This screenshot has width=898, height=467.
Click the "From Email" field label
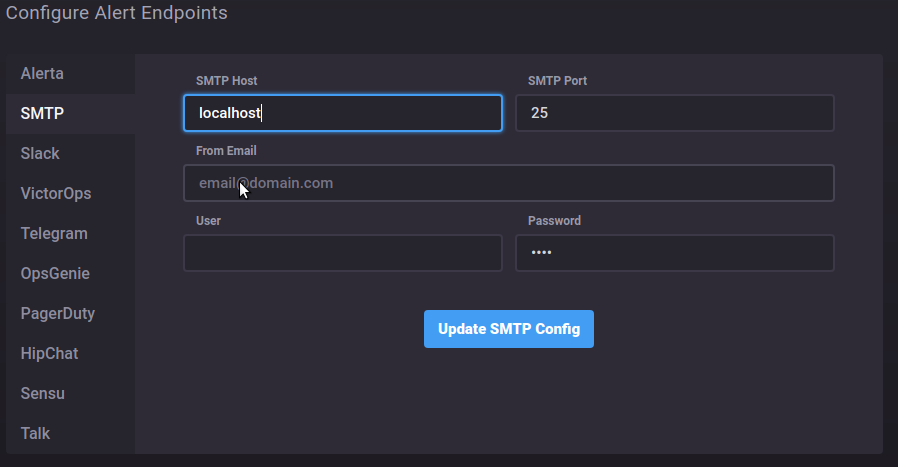pyautogui.click(x=227, y=151)
